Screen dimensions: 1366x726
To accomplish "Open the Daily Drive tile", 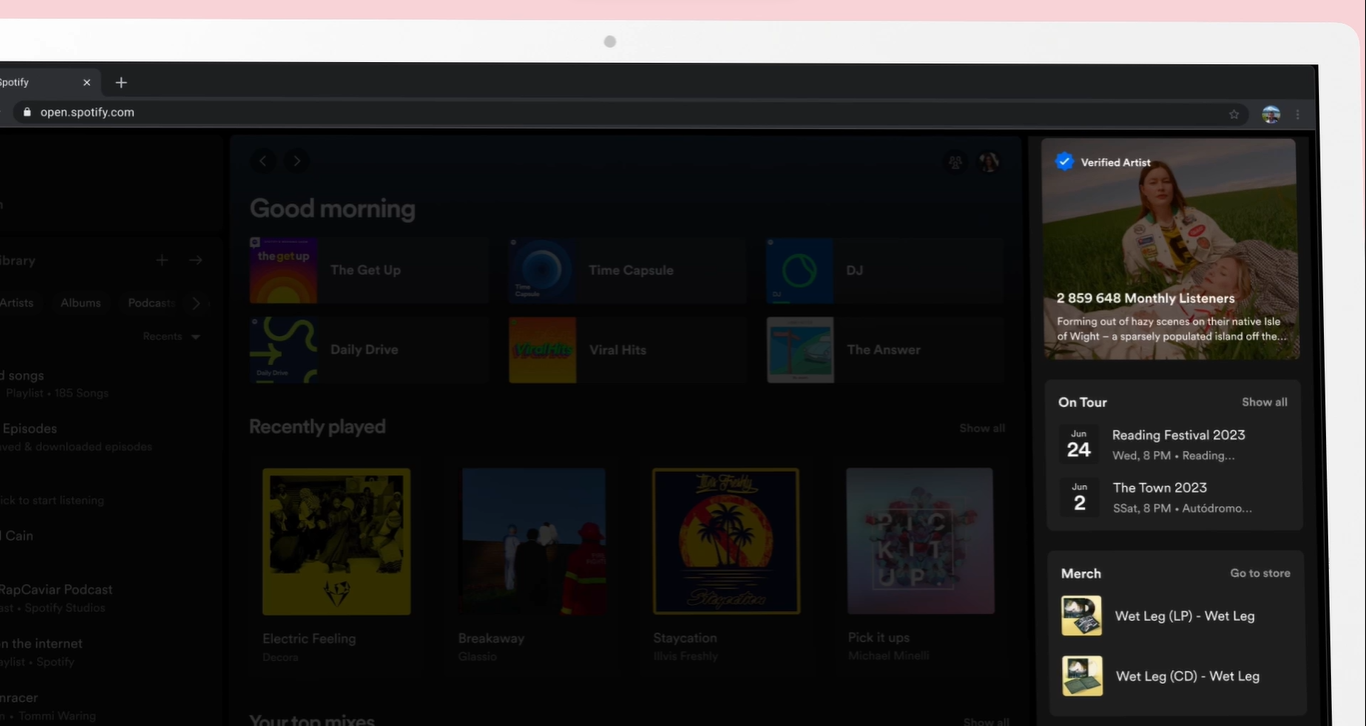I will 369,350.
